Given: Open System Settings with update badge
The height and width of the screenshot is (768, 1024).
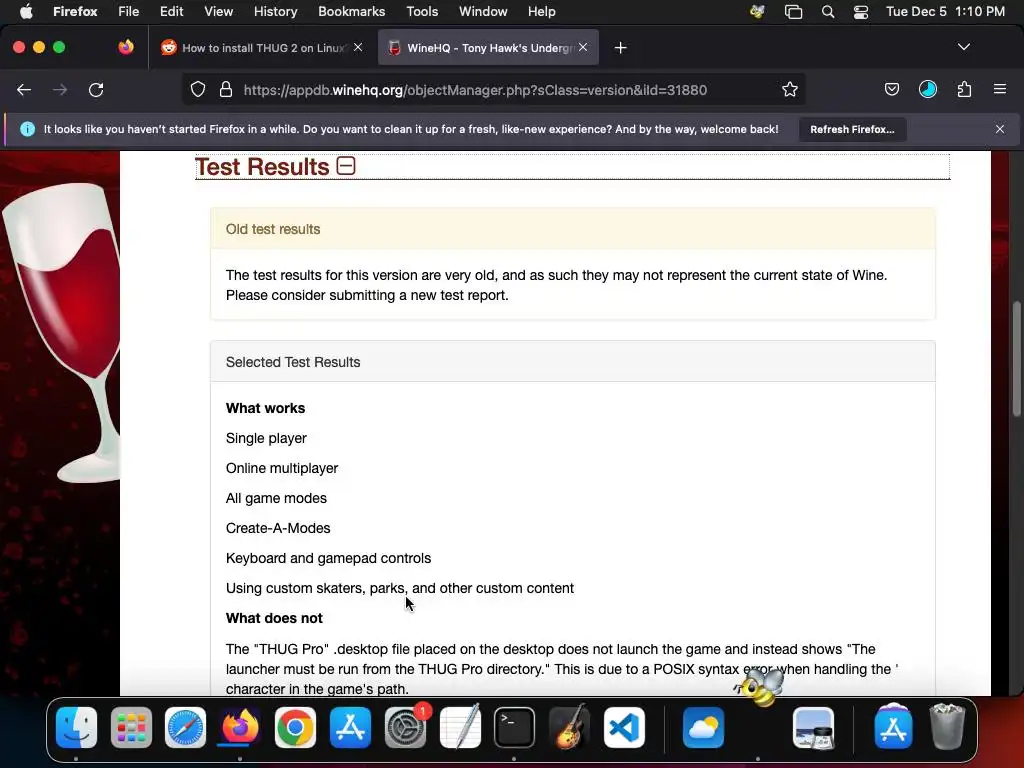Looking at the screenshot, I should click(406, 727).
